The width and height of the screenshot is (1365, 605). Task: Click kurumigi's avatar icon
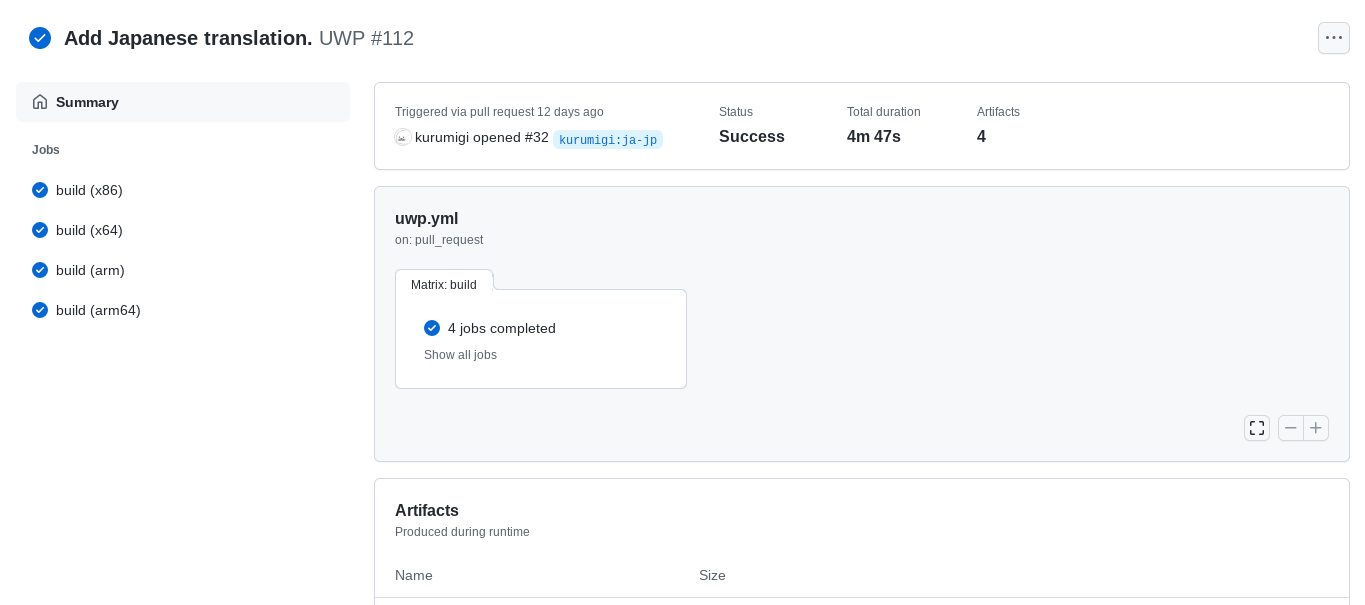pos(403,138)
